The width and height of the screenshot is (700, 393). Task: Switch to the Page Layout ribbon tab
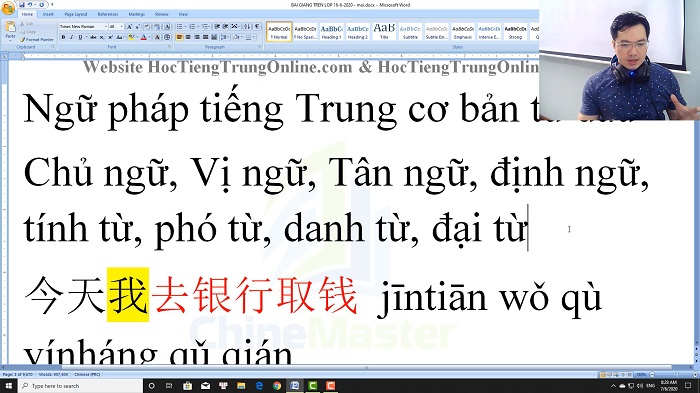[76, 14]
